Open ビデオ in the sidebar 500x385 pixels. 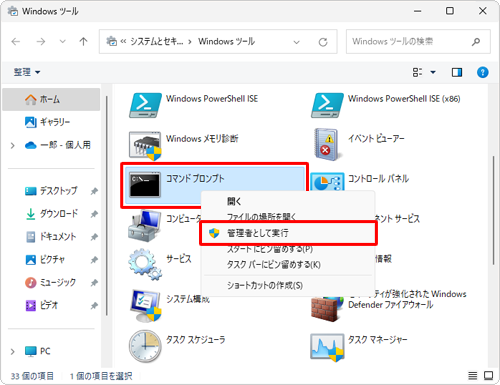click(51, 305)
